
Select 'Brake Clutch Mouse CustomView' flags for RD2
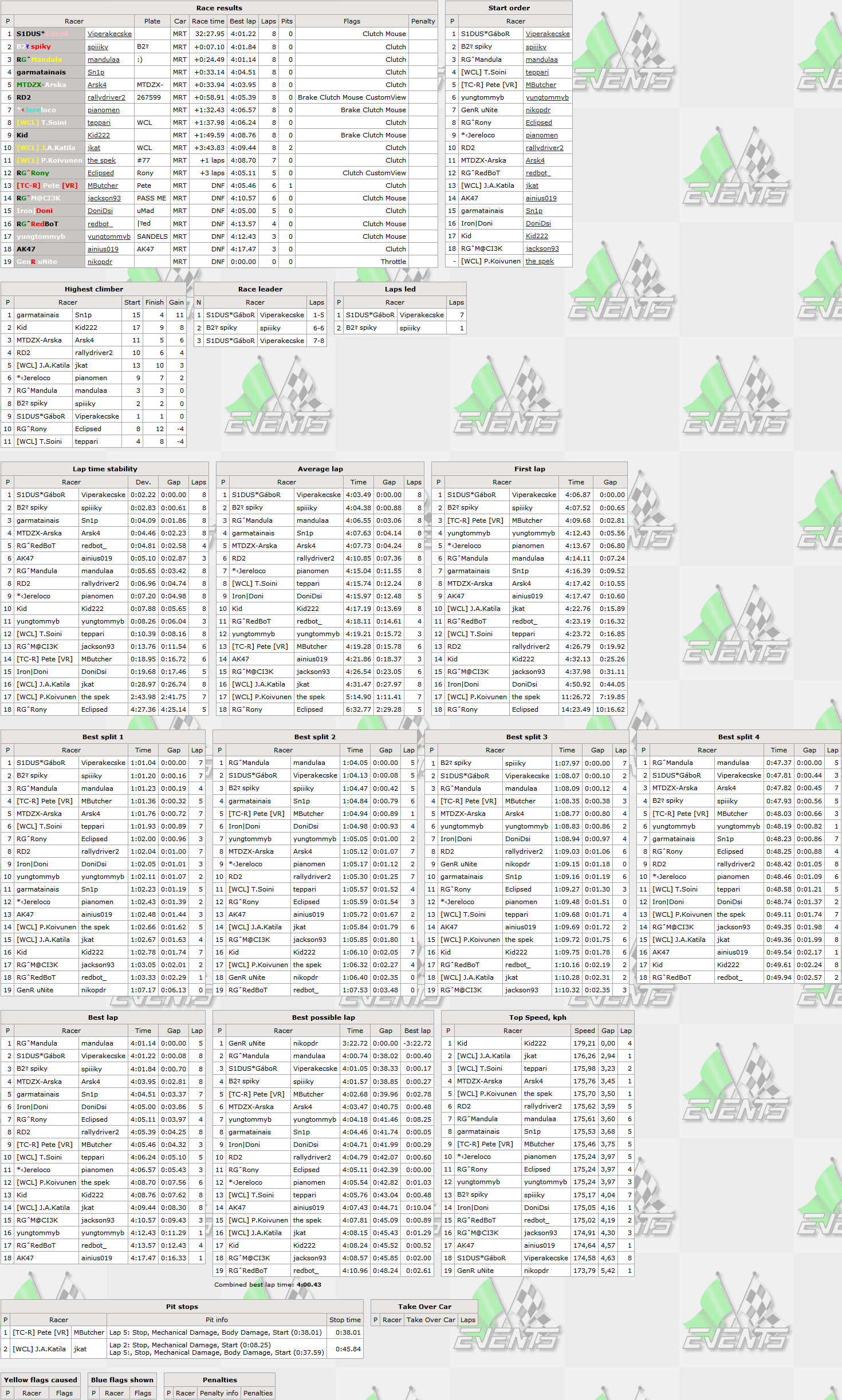point(352,97)
